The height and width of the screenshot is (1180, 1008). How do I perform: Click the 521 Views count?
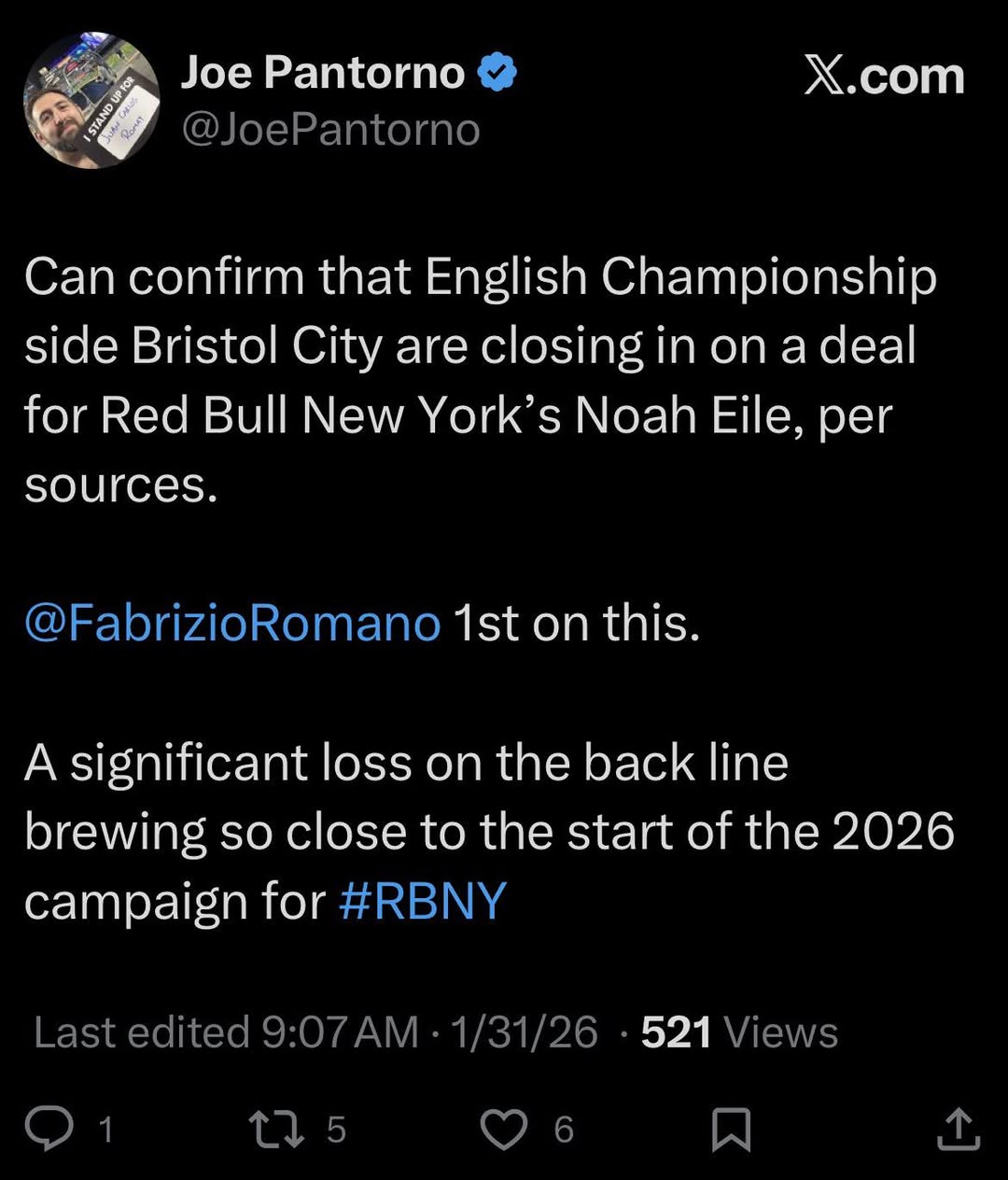[x=739, y=1032]
